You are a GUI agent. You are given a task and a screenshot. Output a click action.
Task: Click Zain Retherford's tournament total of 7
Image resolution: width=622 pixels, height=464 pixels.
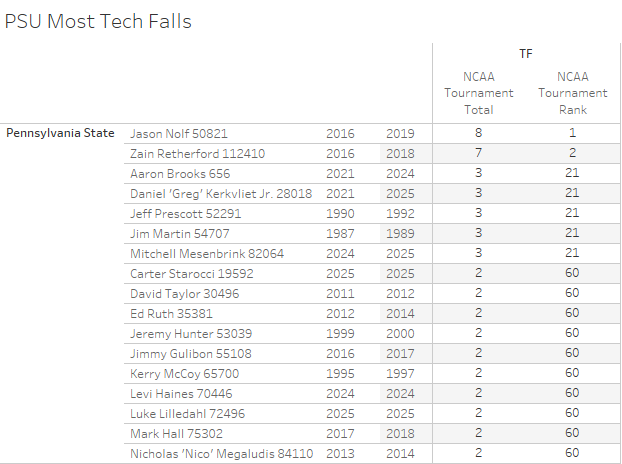coord(478,153)
